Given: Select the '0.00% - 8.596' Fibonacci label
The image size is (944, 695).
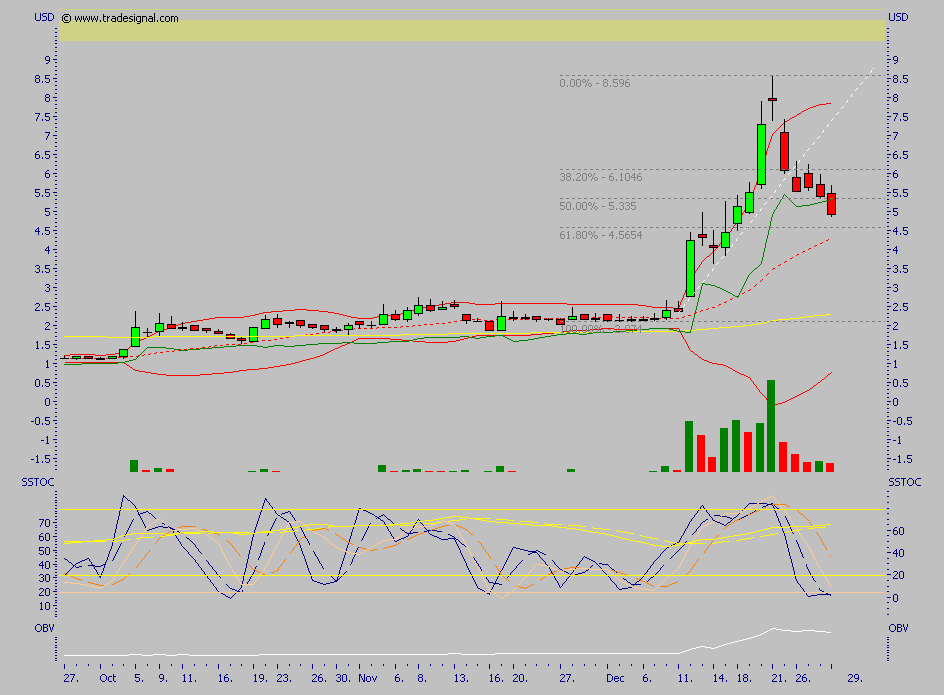Looking at the screenshot, I should tap(595, 83).
